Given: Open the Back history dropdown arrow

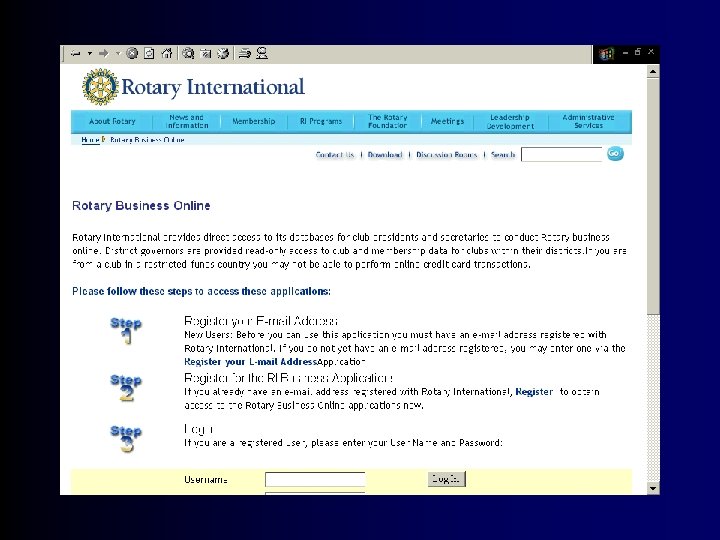Looking at the screenshot, I should (x=90, y=54).
